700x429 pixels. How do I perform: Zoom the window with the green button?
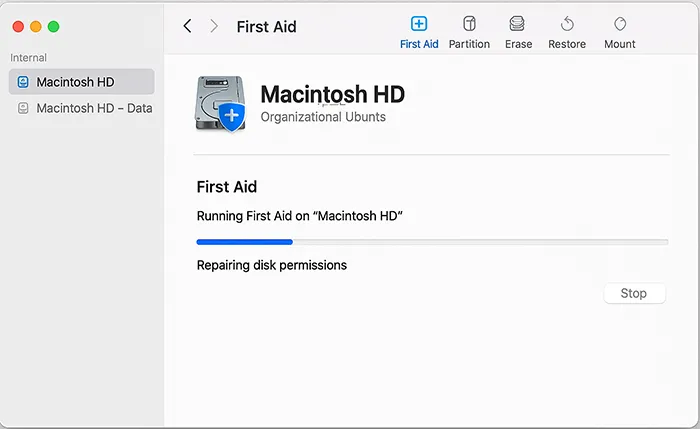click(x=54, y=27)
